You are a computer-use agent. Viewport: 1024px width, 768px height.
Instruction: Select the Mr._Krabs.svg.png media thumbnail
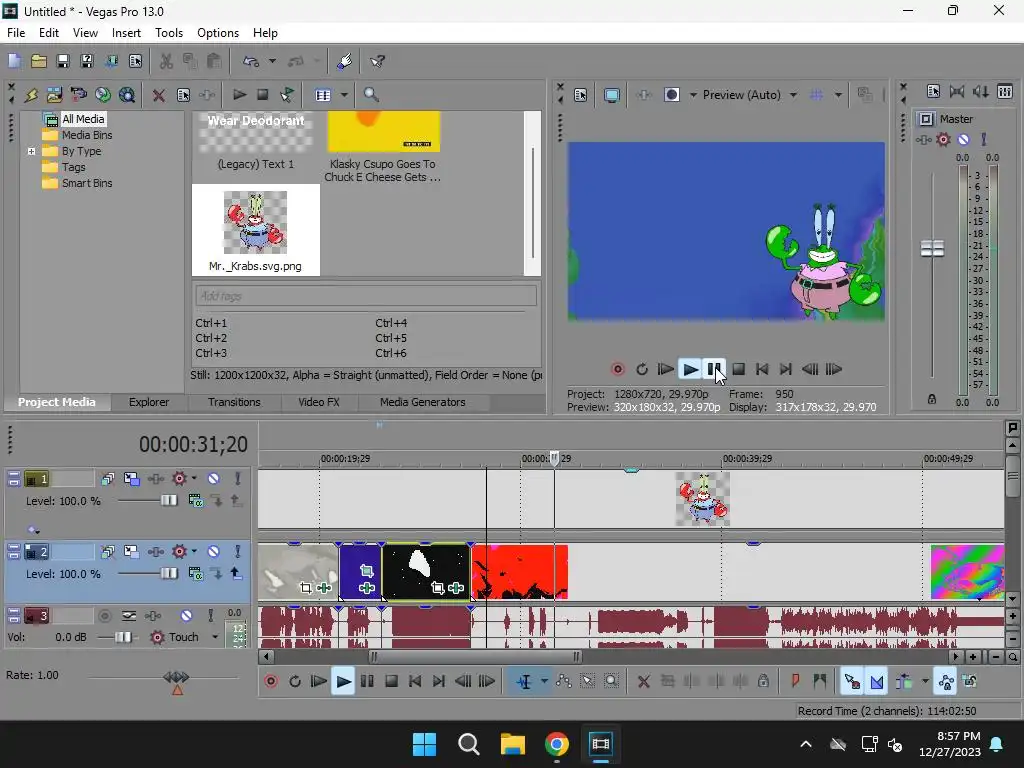tap(255, 229)
